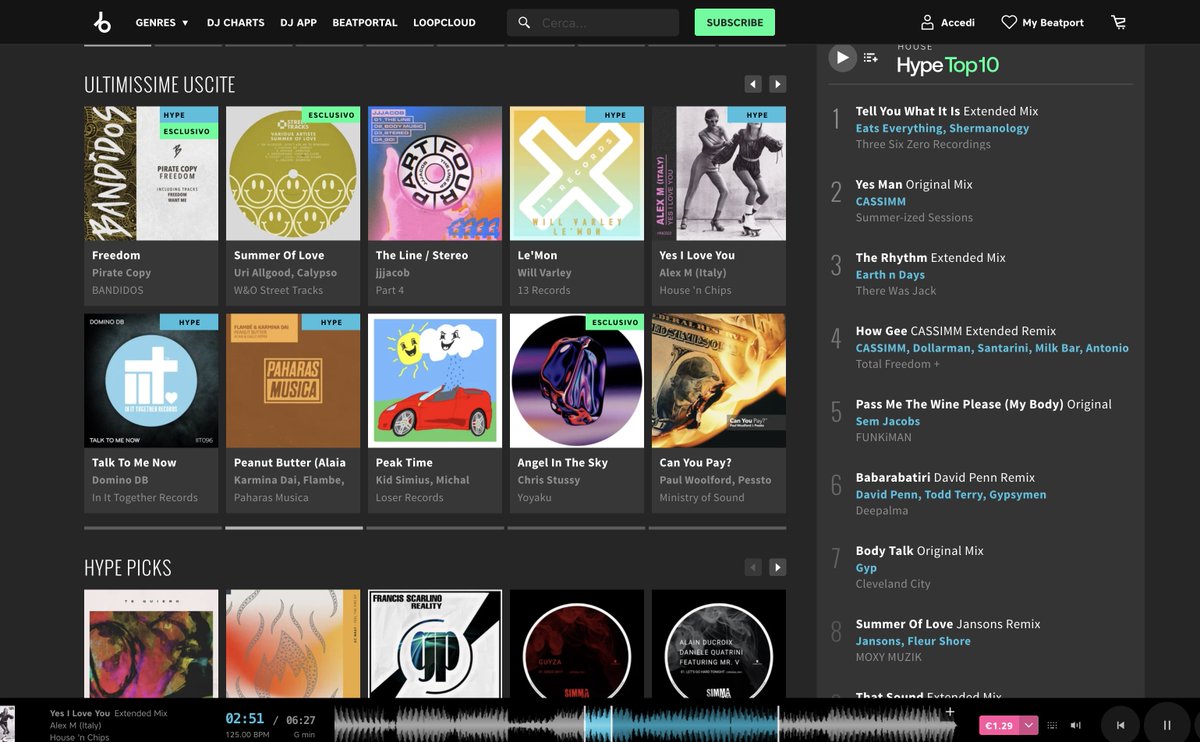The height and width of the screenshot is (742, 1200).
Task: Pause the currently playing track
Action: click(1166, 724)
